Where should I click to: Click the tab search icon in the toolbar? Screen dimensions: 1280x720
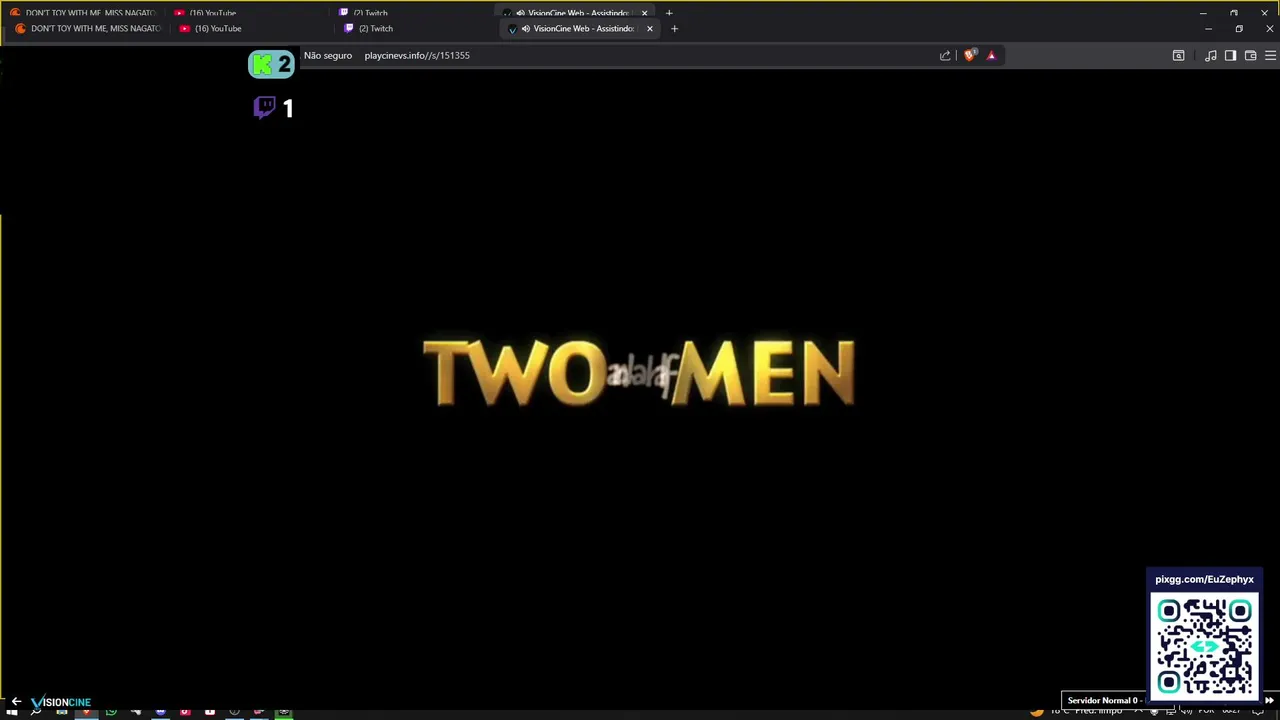(1178, 55)
